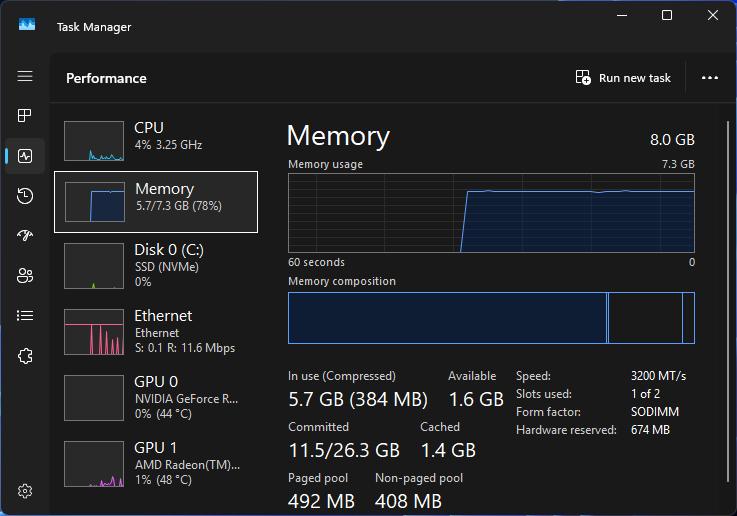The width and height of the screenshot is (737, 516).
Task: Maximize the Task Manager window
Action: point(667,16)
